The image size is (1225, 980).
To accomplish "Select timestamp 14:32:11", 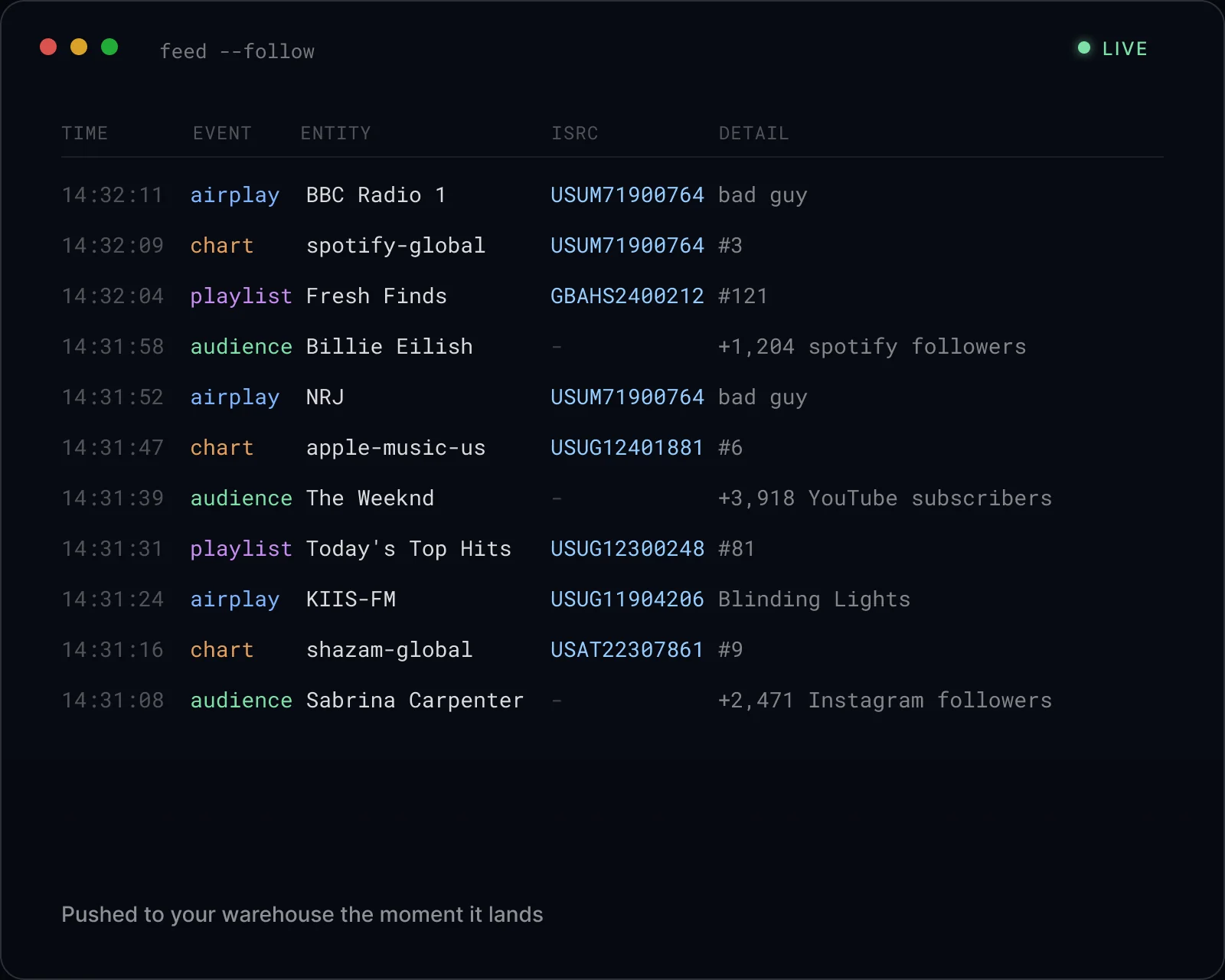I will pos(113,195).
